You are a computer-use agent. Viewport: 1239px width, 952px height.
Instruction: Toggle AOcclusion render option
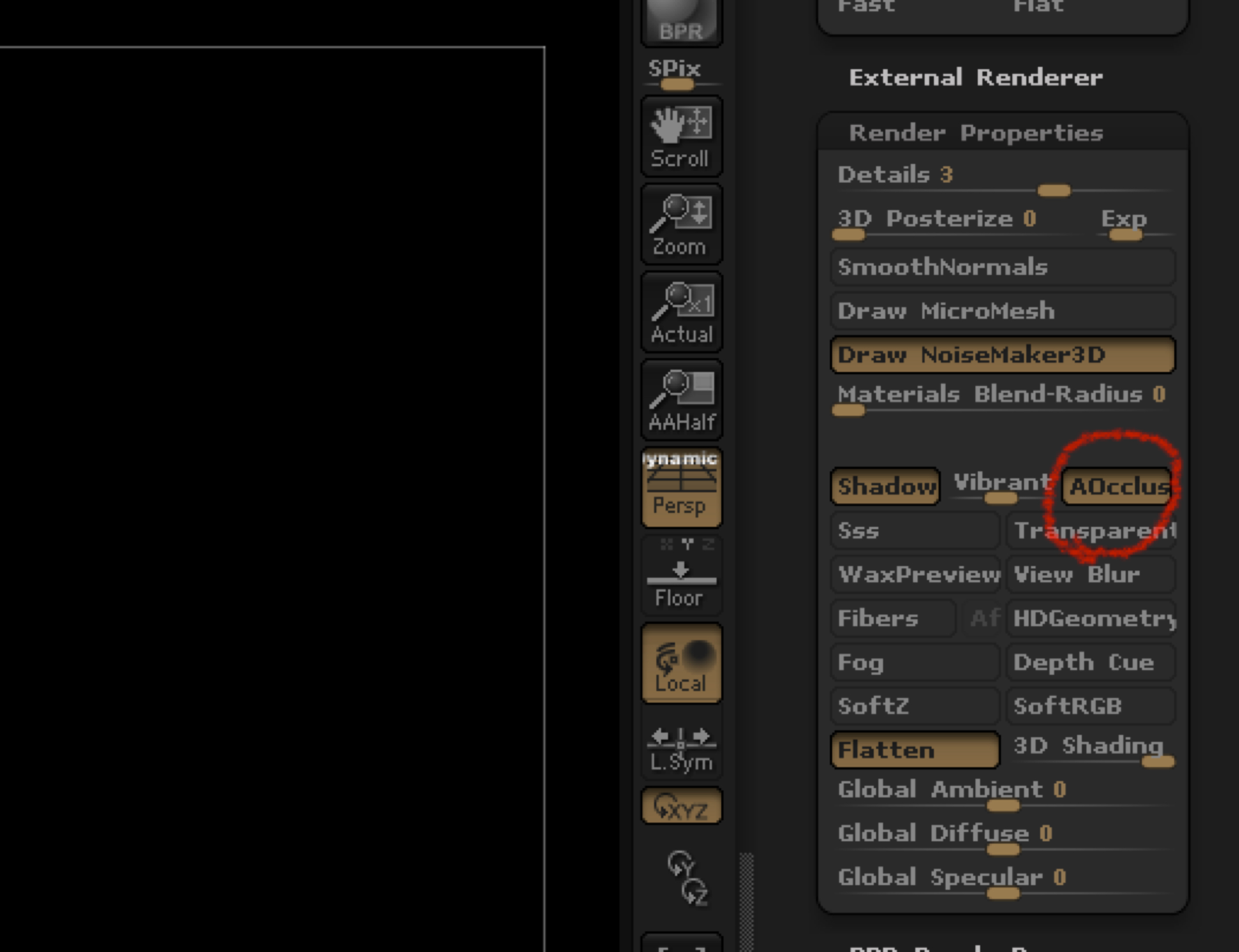(x=1116, y=486)
